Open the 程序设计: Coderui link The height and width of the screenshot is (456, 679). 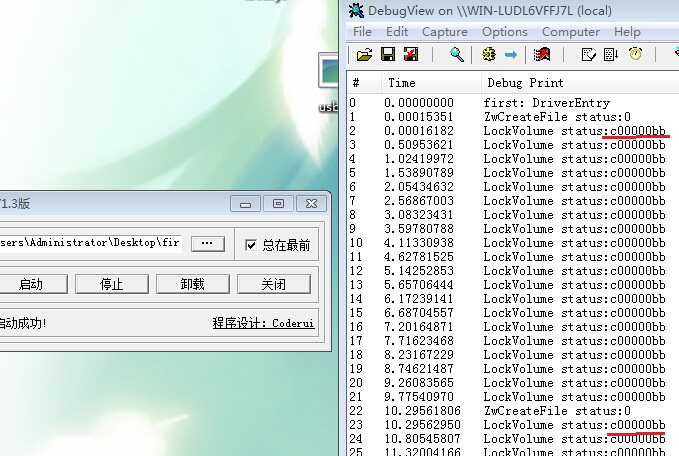coord(263,323)
